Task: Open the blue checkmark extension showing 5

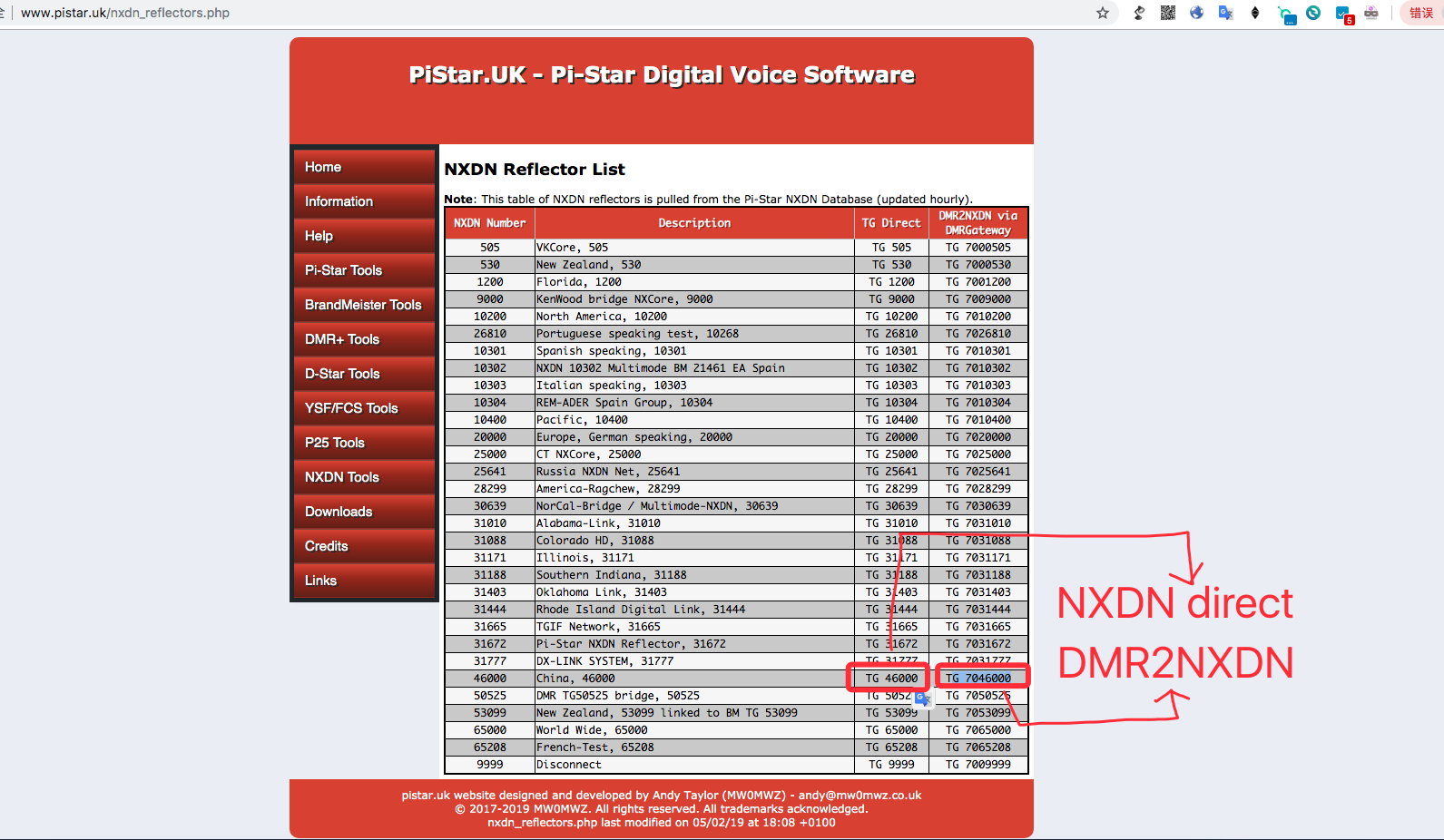Action: tap(1344, 15)
